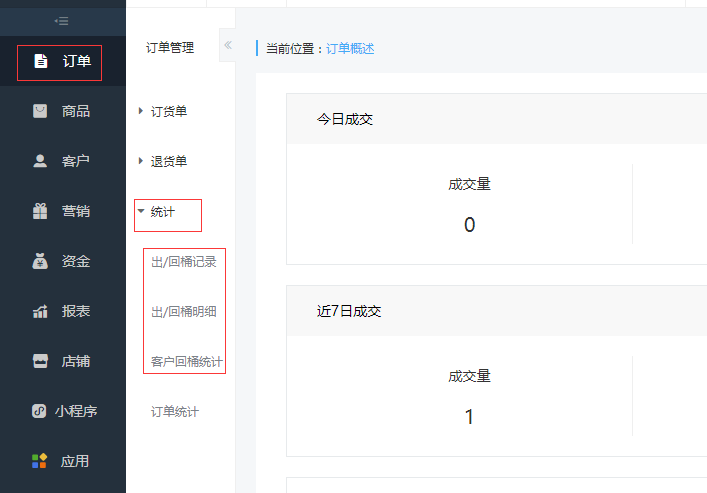Click the 营销 gift icon
The image size is (707, 493).
coord(40,211)
